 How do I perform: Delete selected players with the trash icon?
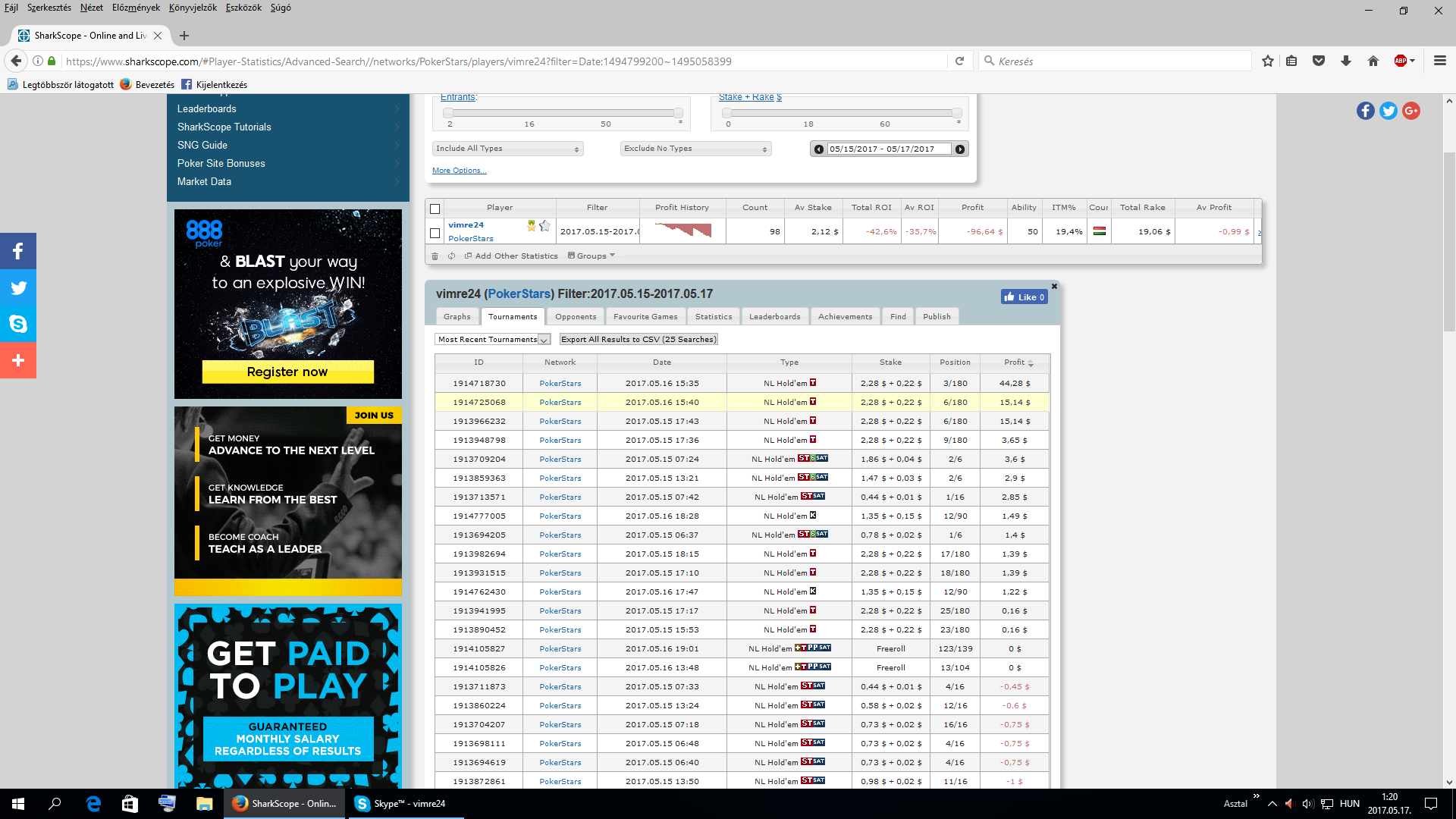[x=435, y=256]
